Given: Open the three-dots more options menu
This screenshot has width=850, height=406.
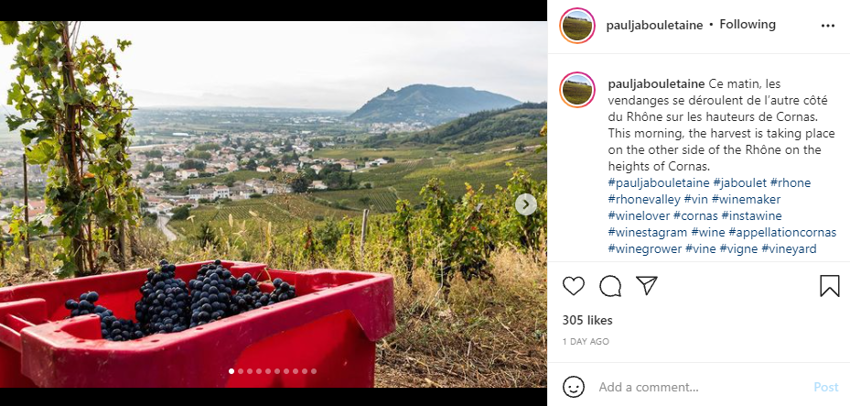Looking at the screenshot, I should 827,25.
